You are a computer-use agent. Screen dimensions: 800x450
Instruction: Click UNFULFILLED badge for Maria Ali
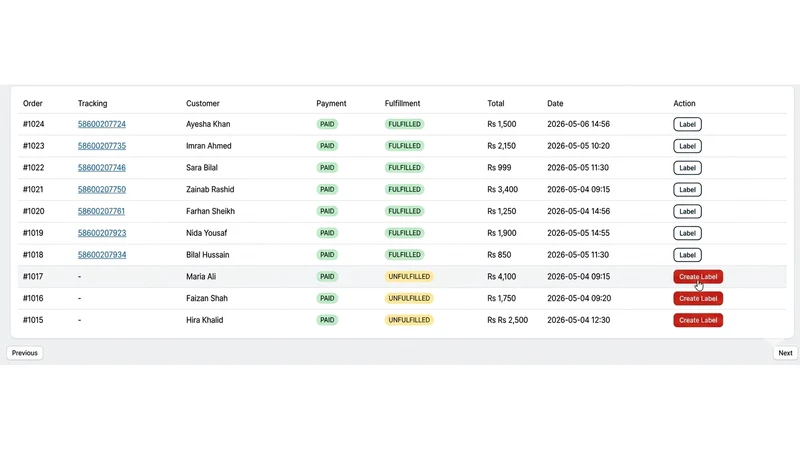coord(409,277)
